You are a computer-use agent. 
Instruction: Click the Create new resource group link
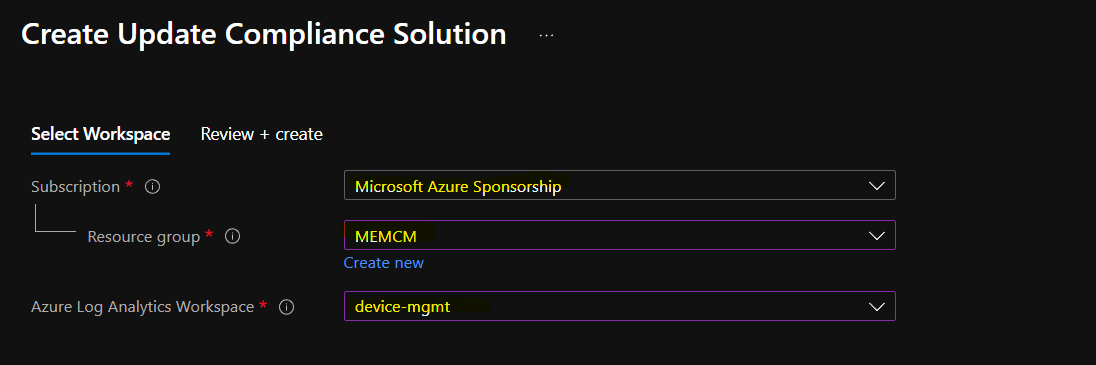click(384, 263)
